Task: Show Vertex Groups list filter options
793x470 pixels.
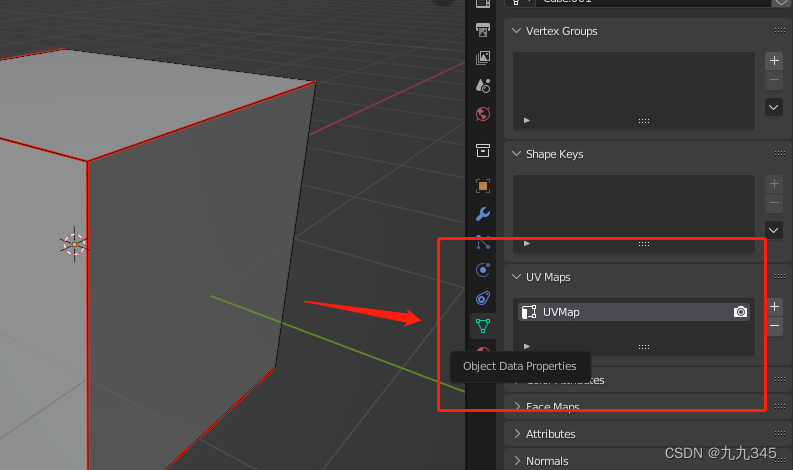Action: [x=527, y=120]
